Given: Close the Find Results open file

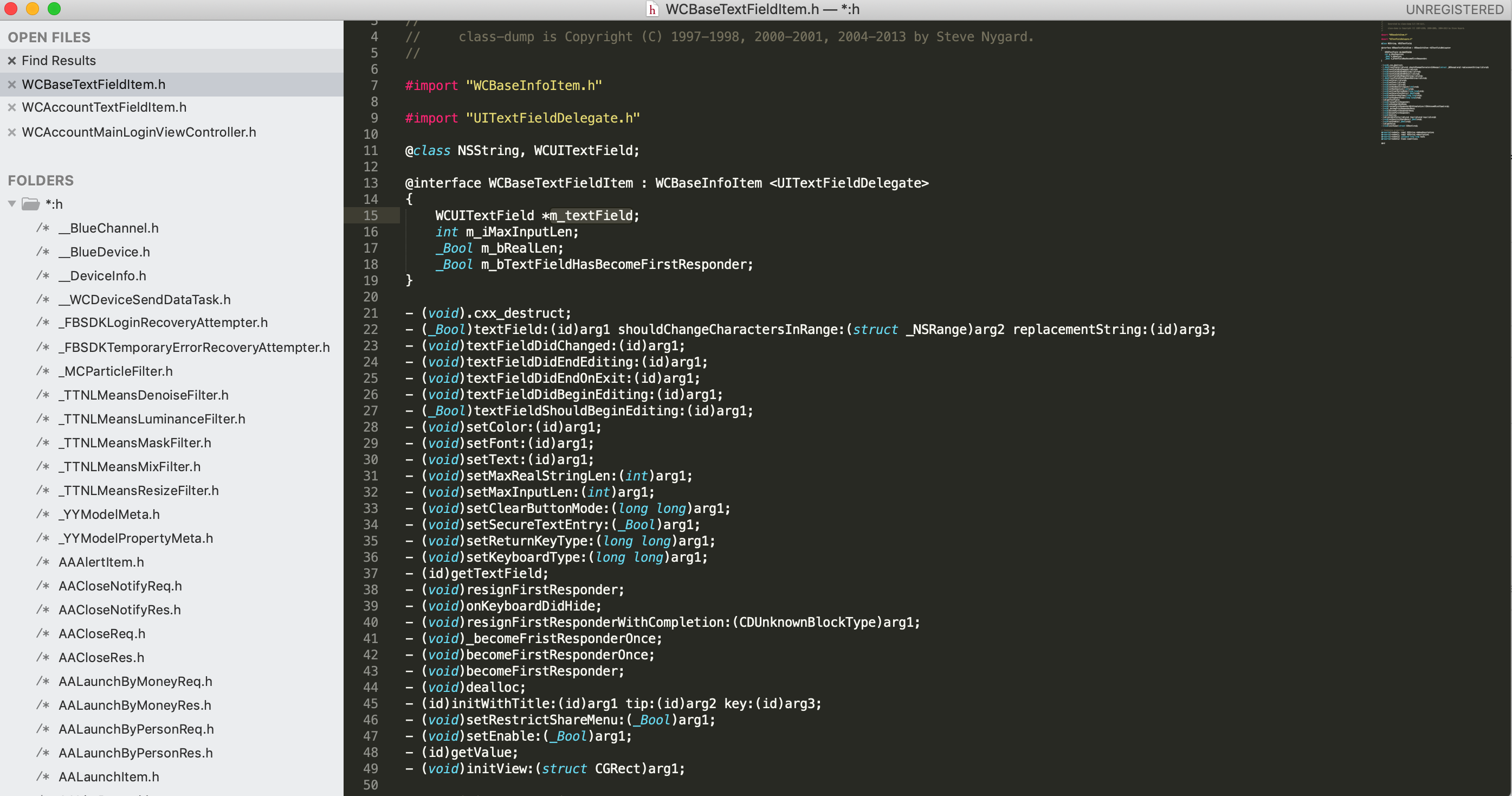Looking at the screenshot, I should click(12, 61).
